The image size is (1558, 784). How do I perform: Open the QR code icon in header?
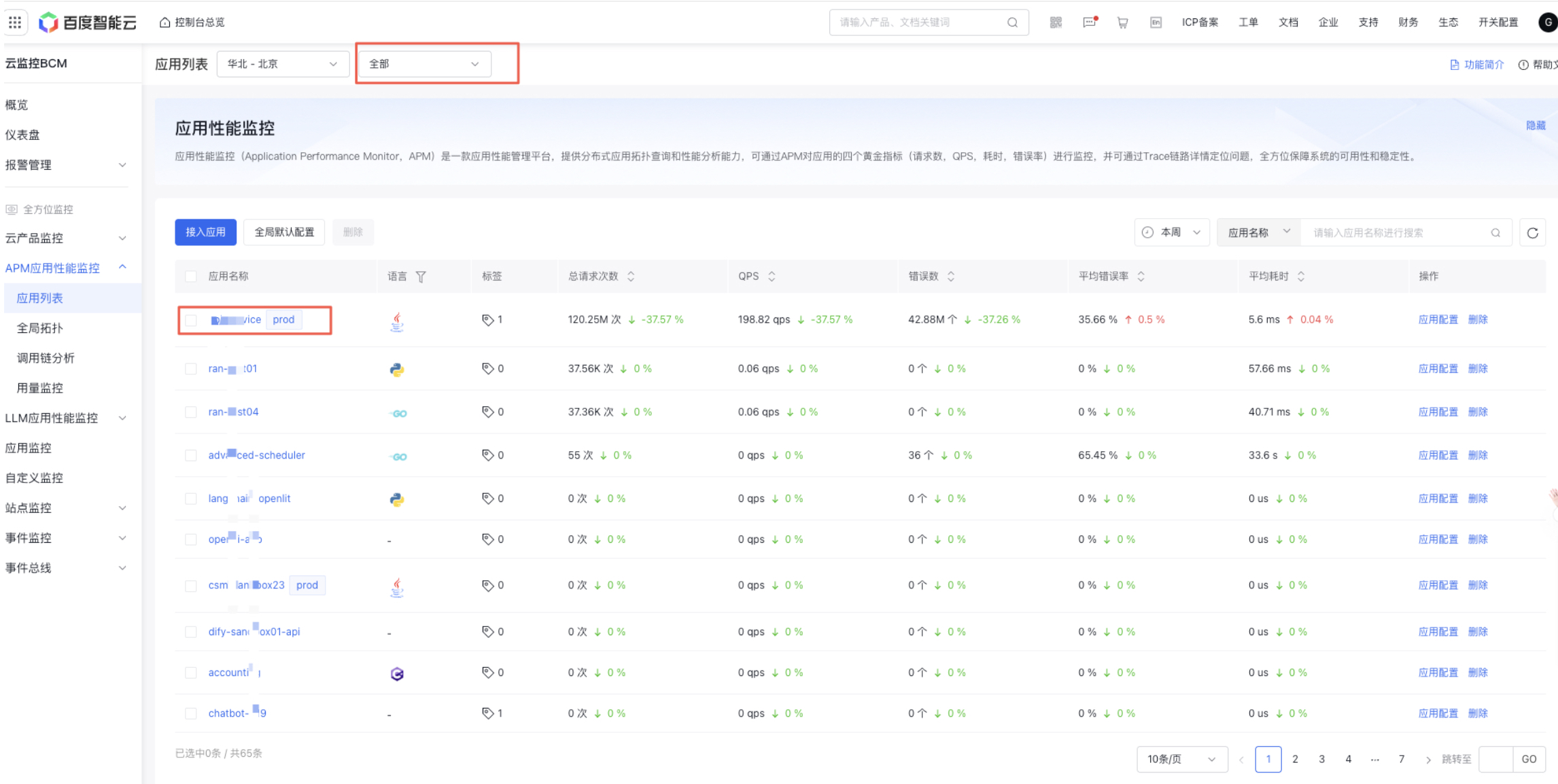pyautogui.click(x=1056, y=22)
